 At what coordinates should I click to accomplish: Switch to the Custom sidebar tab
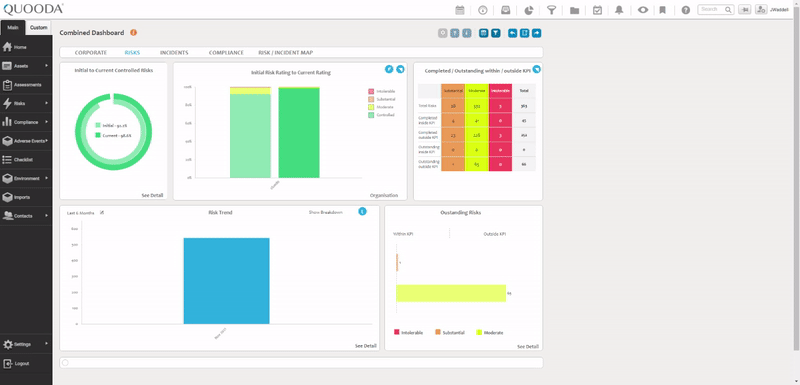[39, 28]
